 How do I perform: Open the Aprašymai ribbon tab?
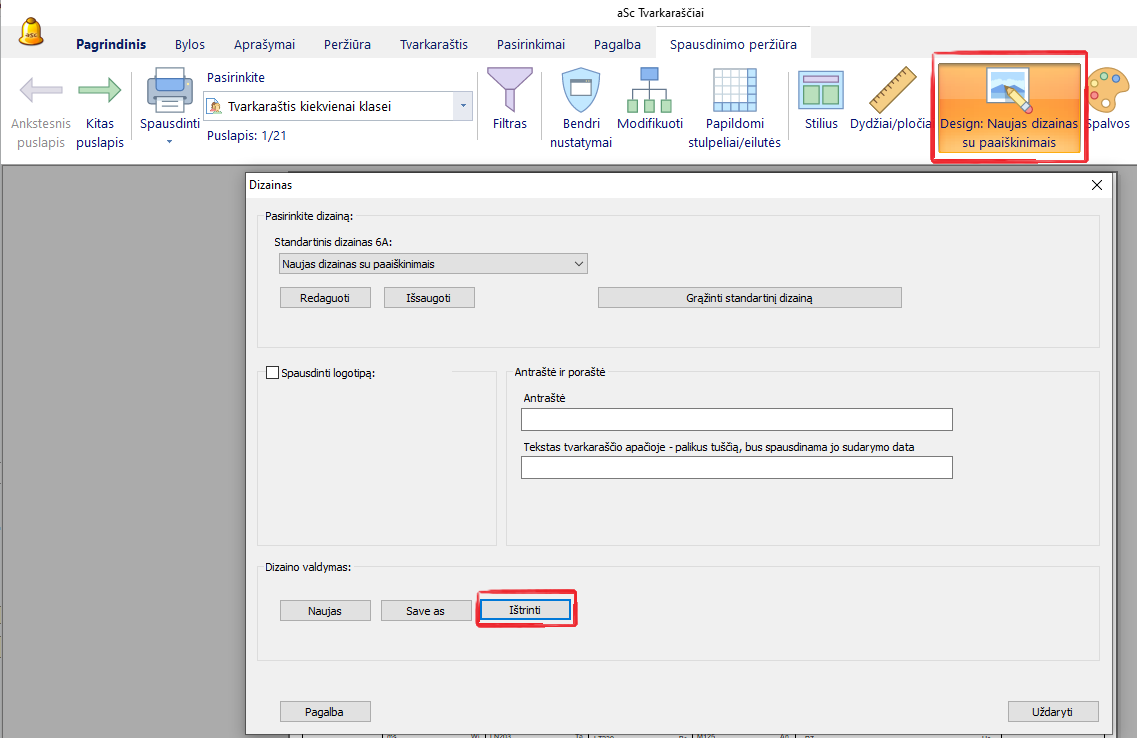point(264,44)
